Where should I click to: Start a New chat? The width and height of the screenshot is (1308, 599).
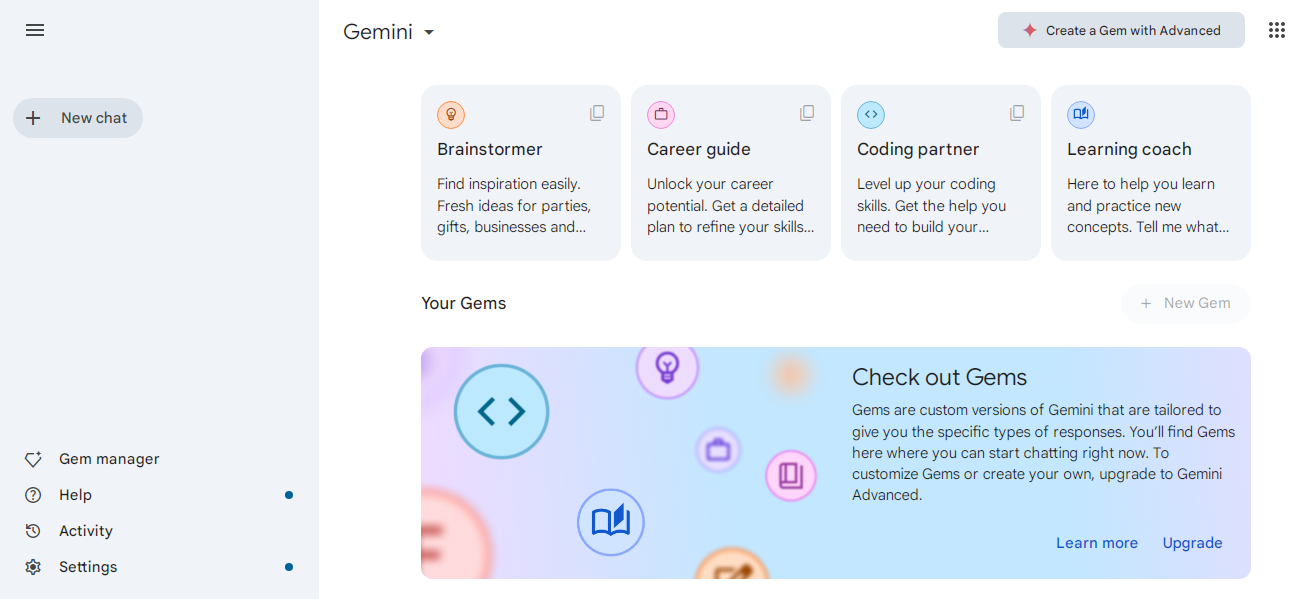78,118
